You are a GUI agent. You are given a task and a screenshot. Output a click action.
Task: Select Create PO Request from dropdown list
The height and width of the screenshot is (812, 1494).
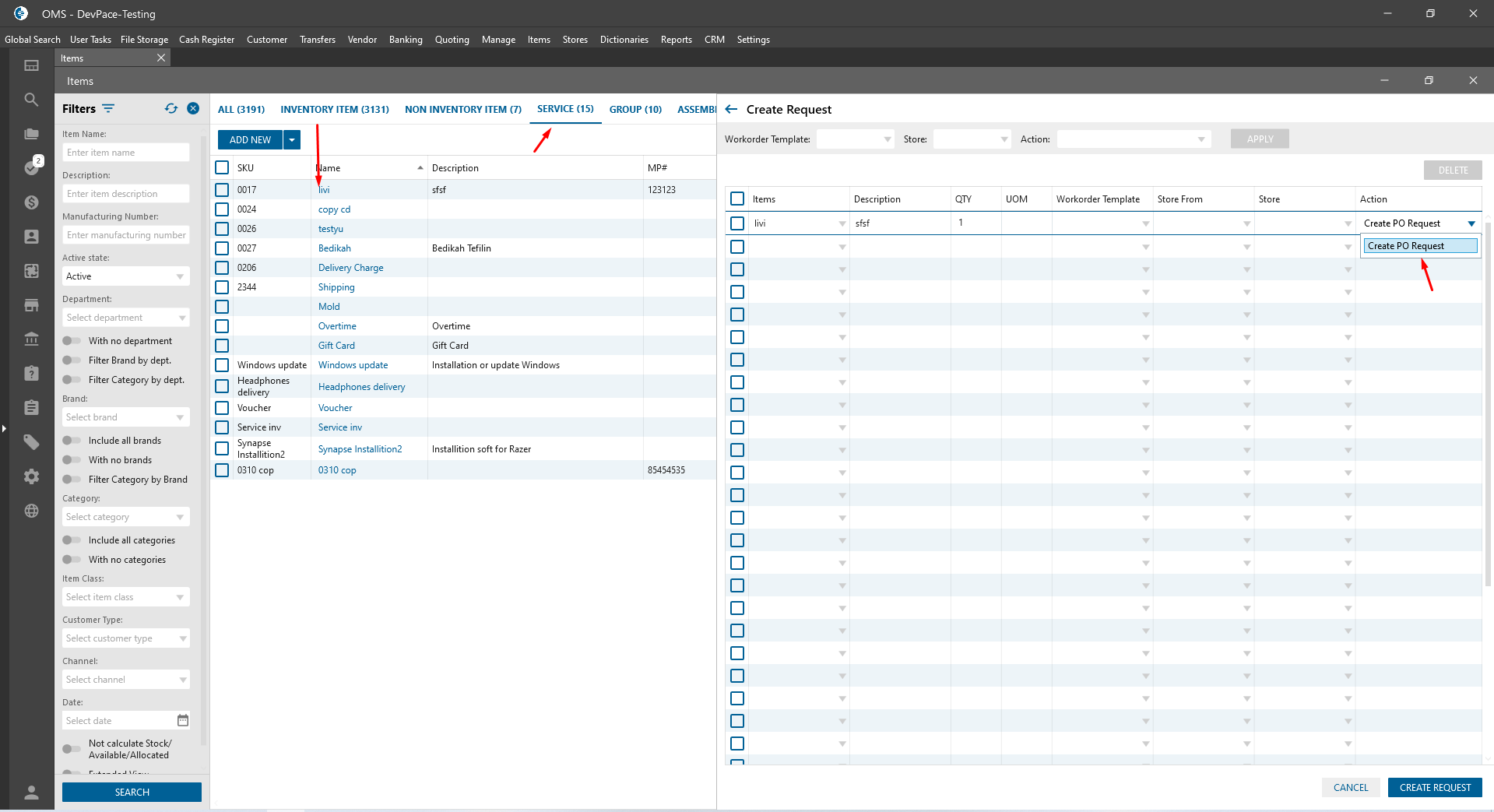tap(1419, 246)
